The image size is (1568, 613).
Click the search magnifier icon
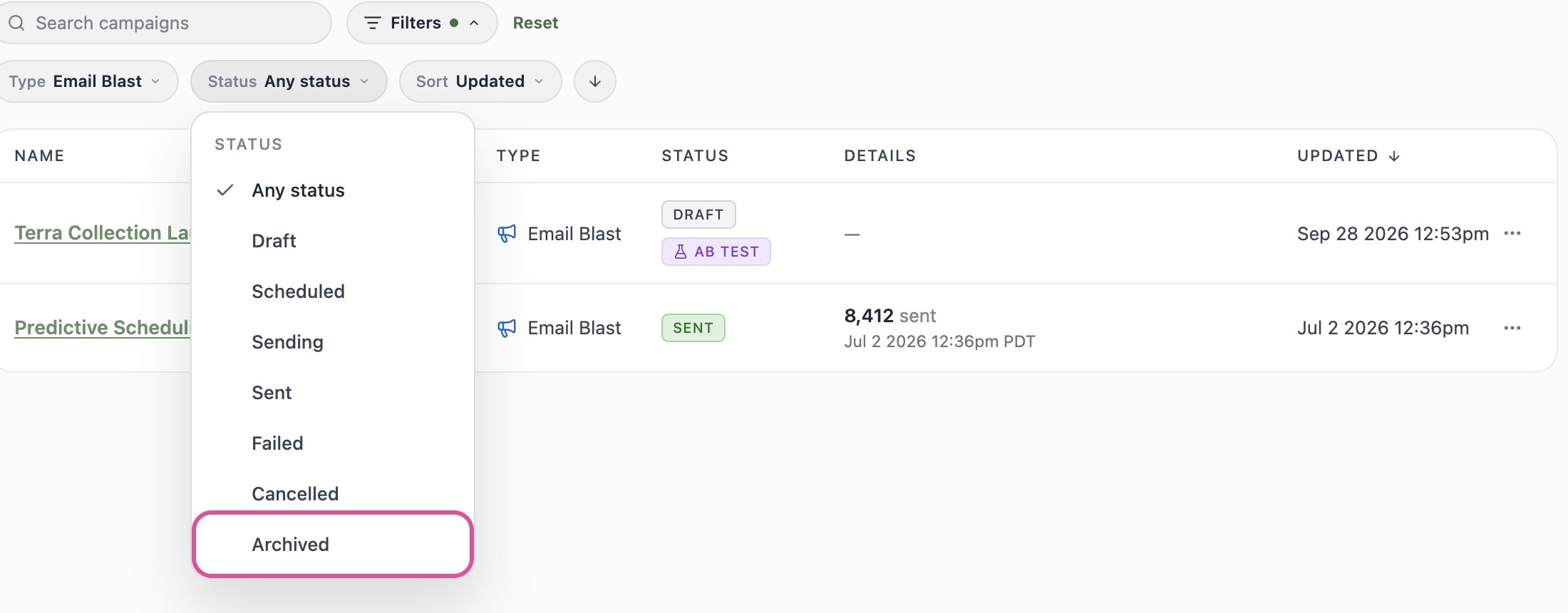tap(16, 23)
